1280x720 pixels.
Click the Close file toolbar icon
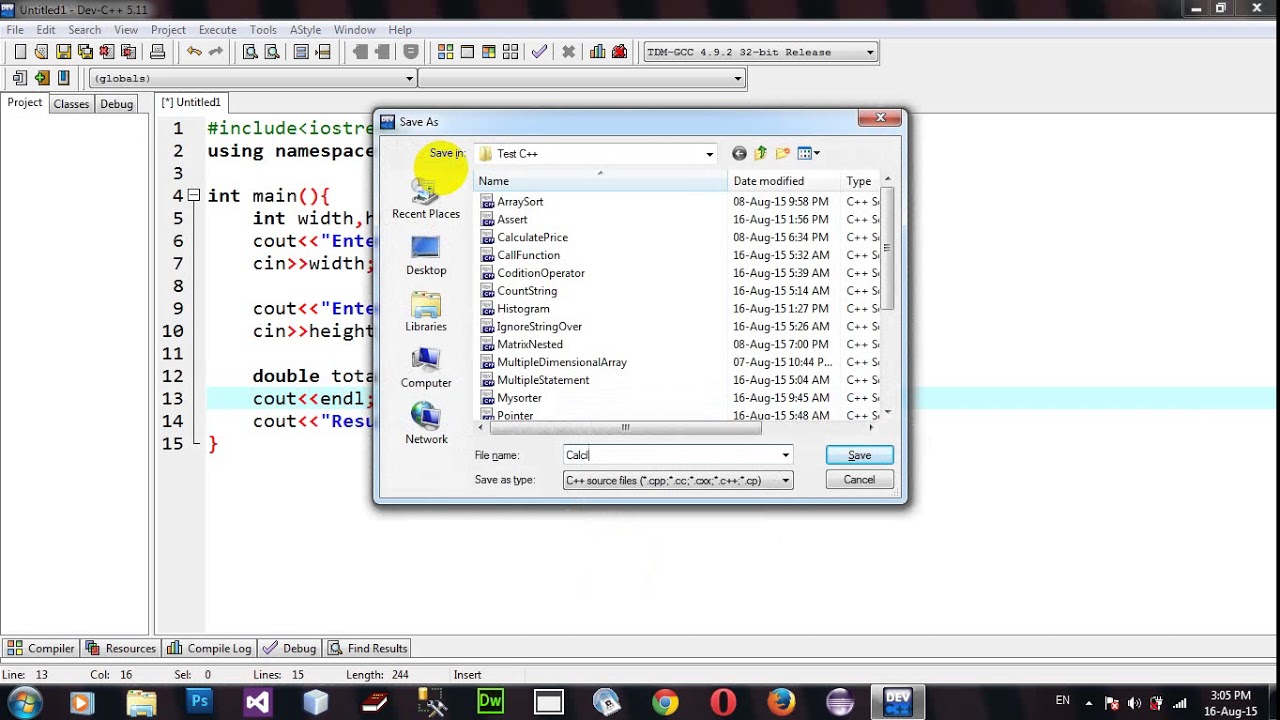click(107, 52)
